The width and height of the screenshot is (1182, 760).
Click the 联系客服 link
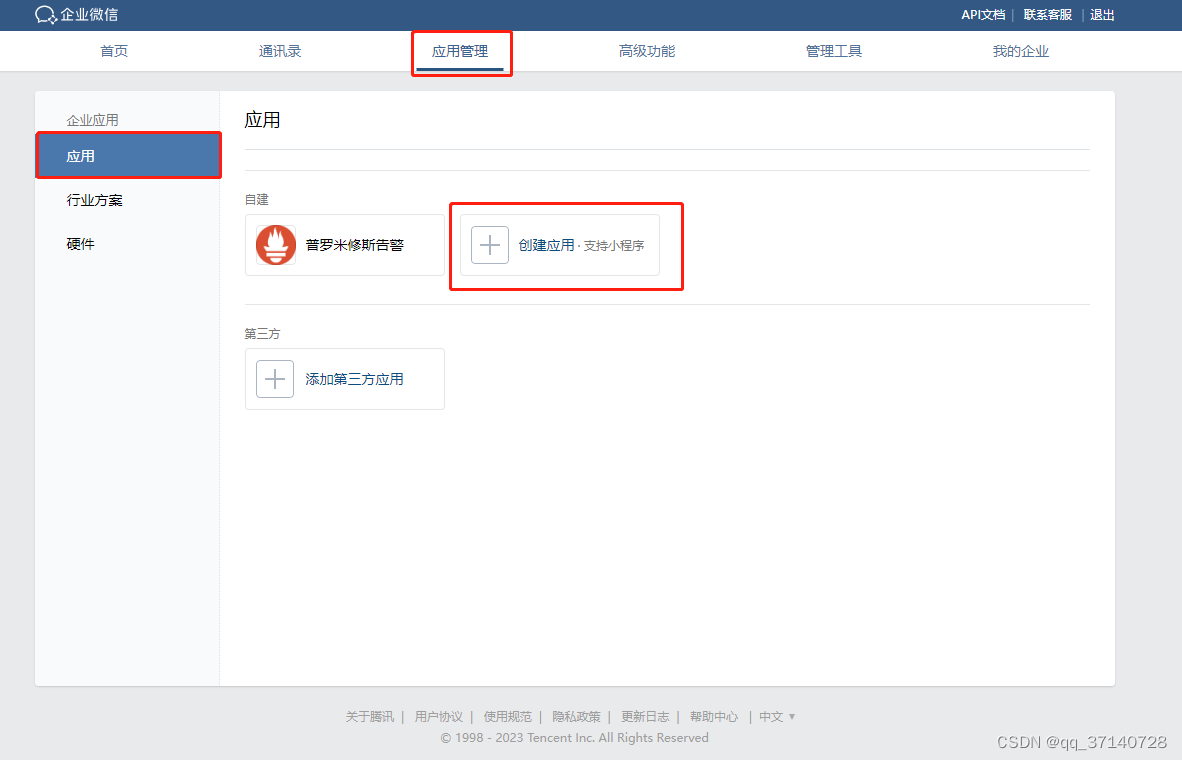(1048, 14)
